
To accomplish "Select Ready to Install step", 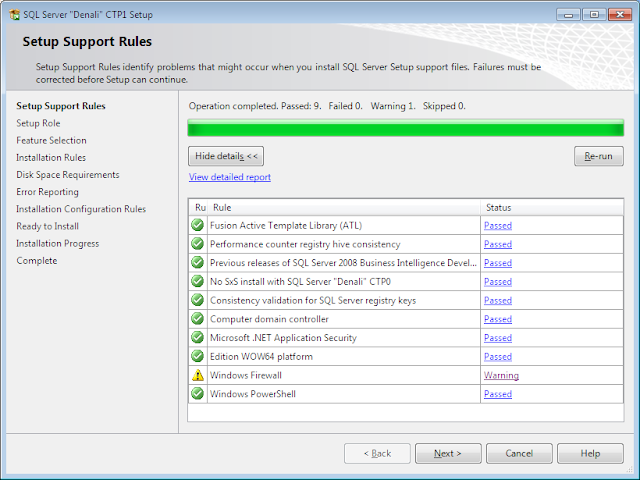I will pyautogui.click(x=47, y=226).
